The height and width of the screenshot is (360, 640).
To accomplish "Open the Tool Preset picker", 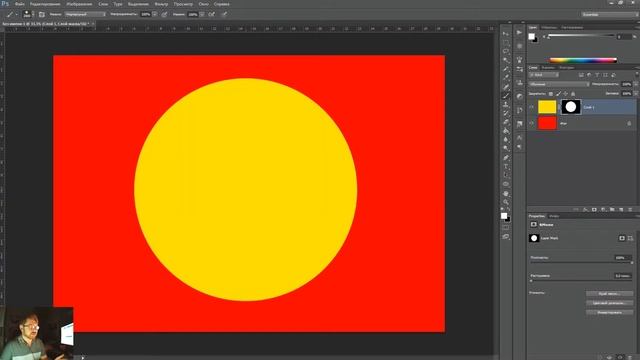I will (x=13, y=14).
